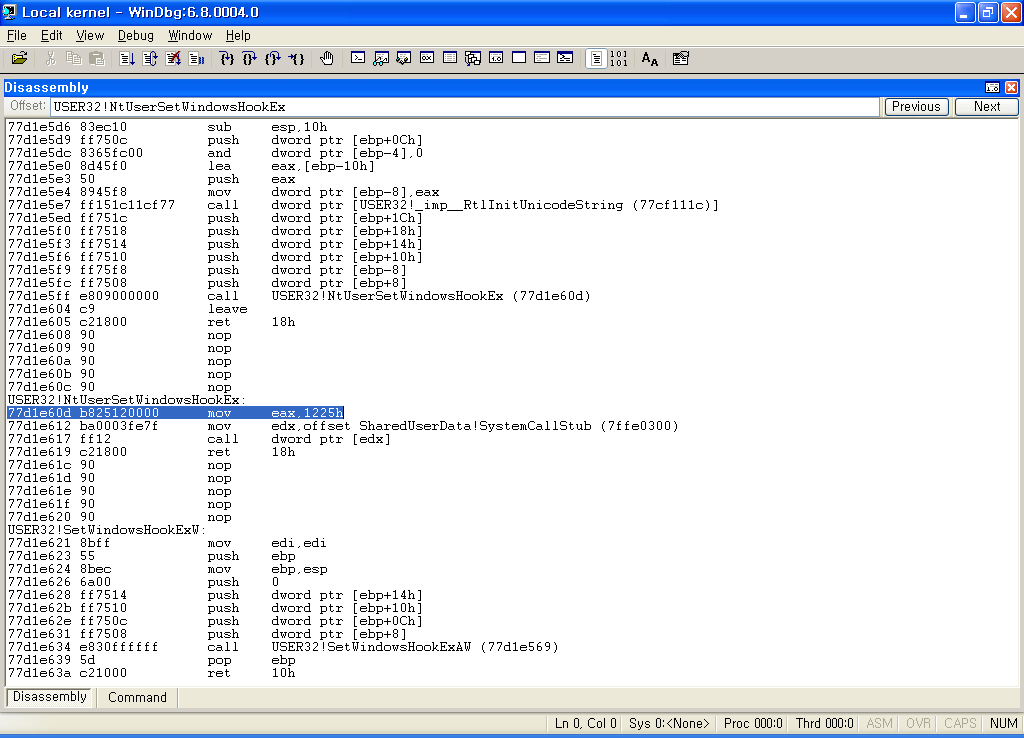
Task: Click the Step Into braces icon
Action: tap(227, 59)
